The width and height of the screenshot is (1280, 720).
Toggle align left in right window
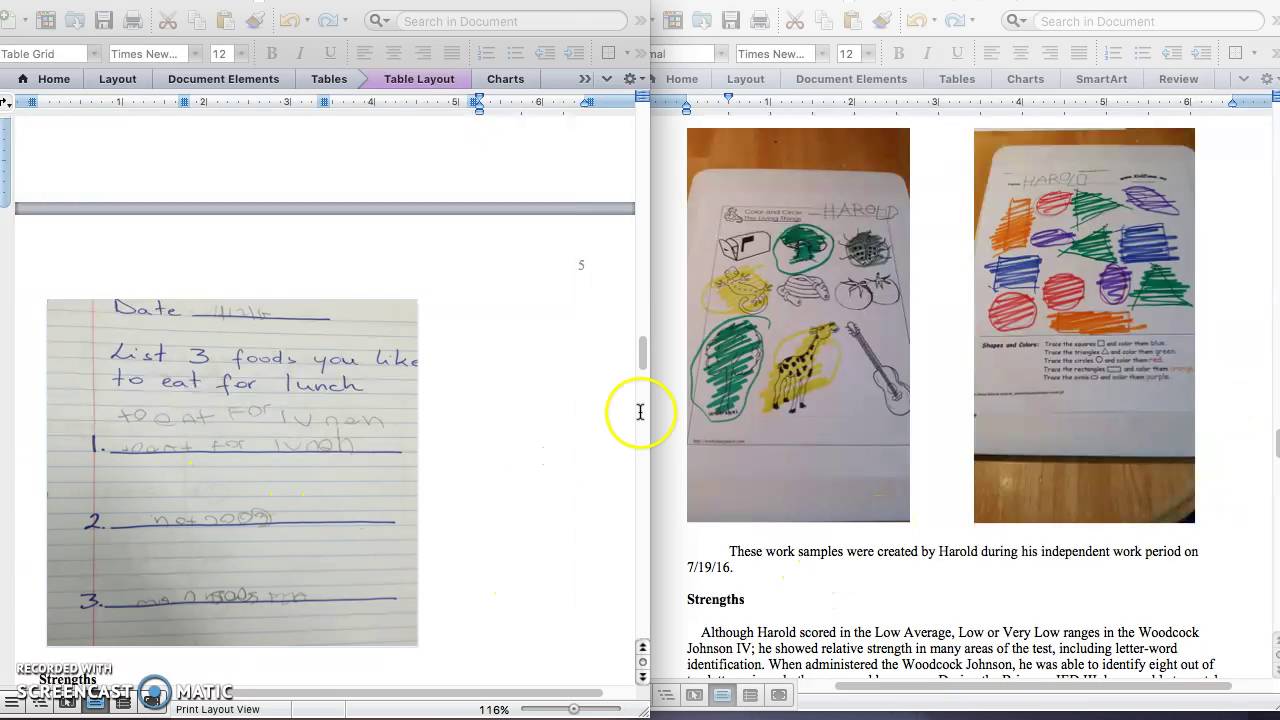[x=991, y=53]
